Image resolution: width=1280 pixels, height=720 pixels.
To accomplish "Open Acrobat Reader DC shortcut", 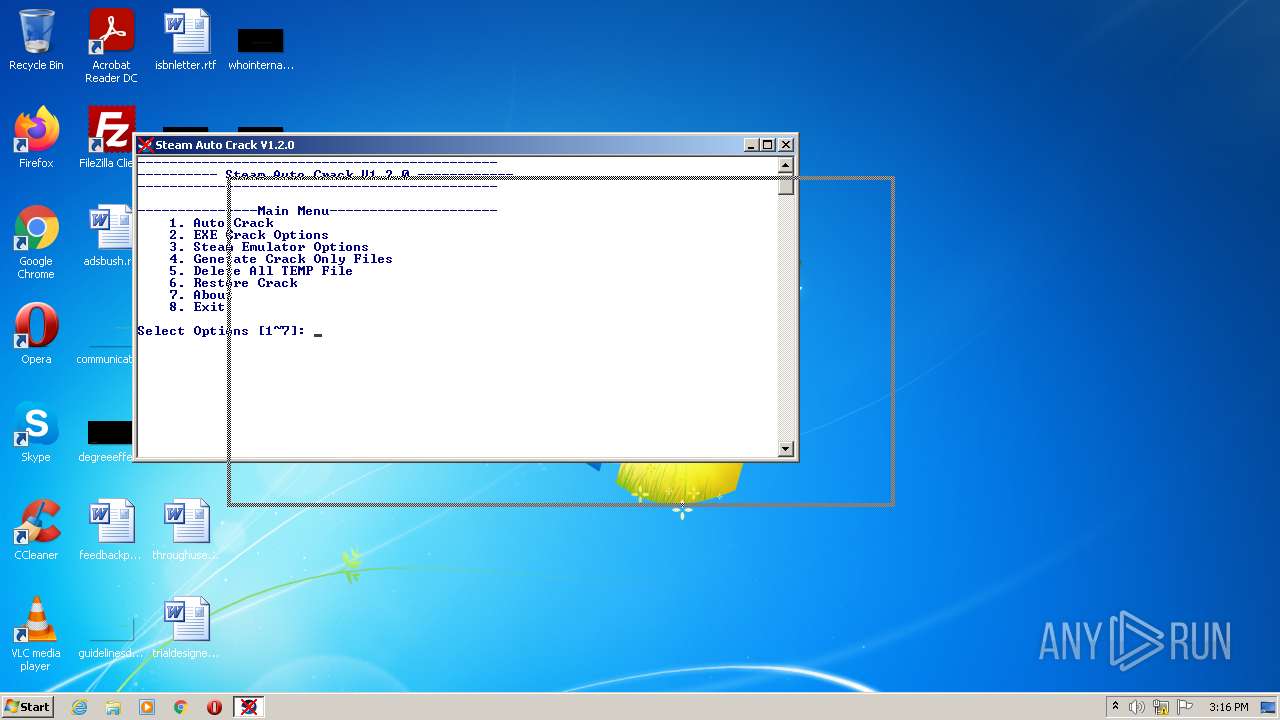I will [111, 47].
